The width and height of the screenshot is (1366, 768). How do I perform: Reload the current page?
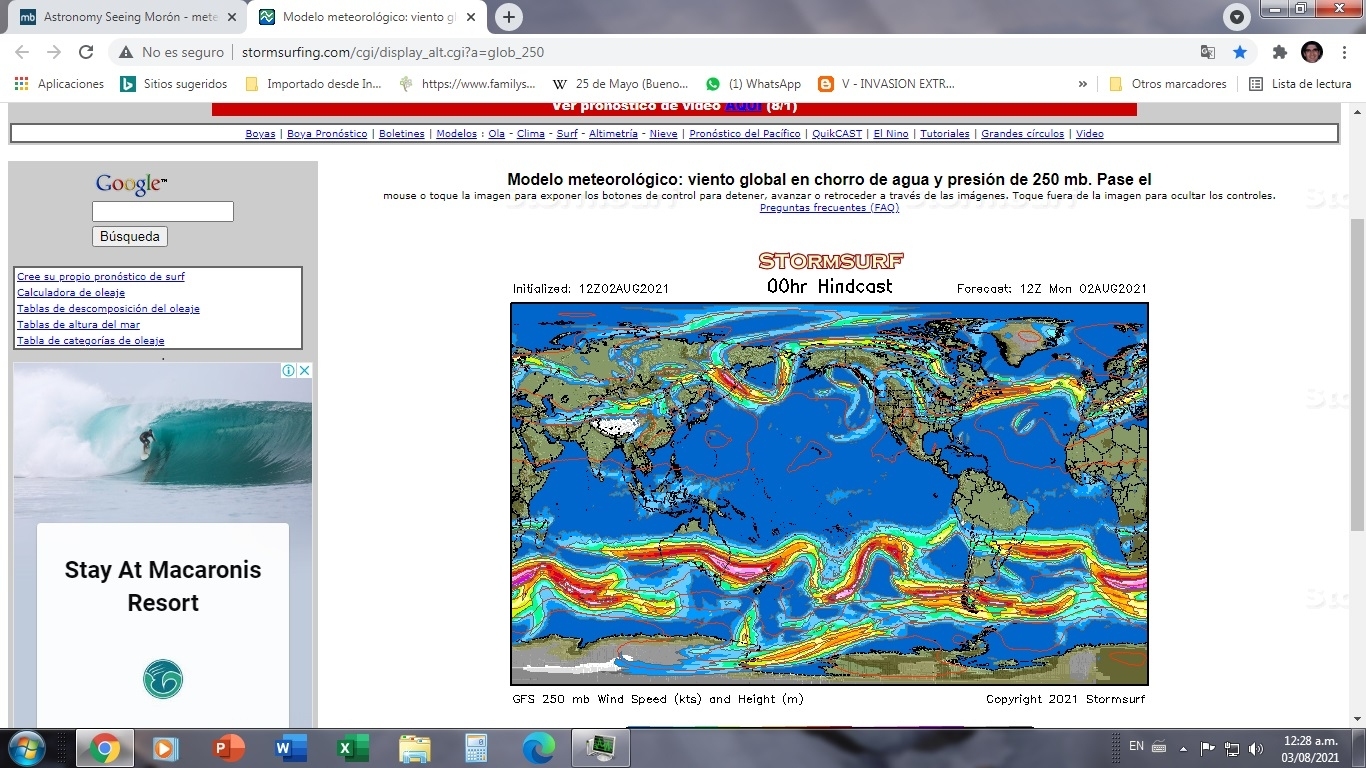click(x=86, y=52)
